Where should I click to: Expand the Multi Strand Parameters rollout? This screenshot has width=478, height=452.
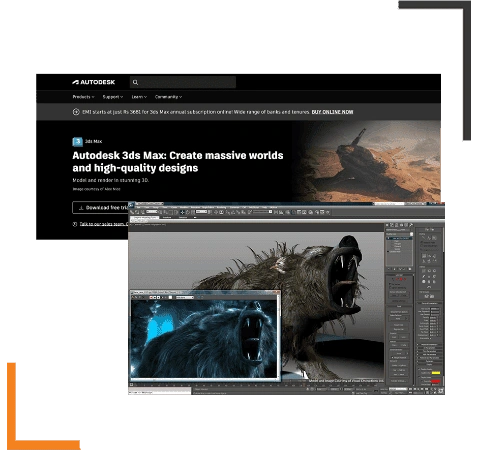[429, 358]
